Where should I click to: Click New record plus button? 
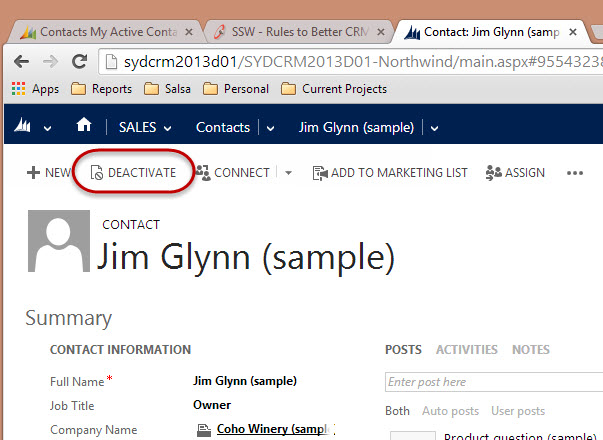click(x=48, y=172)
